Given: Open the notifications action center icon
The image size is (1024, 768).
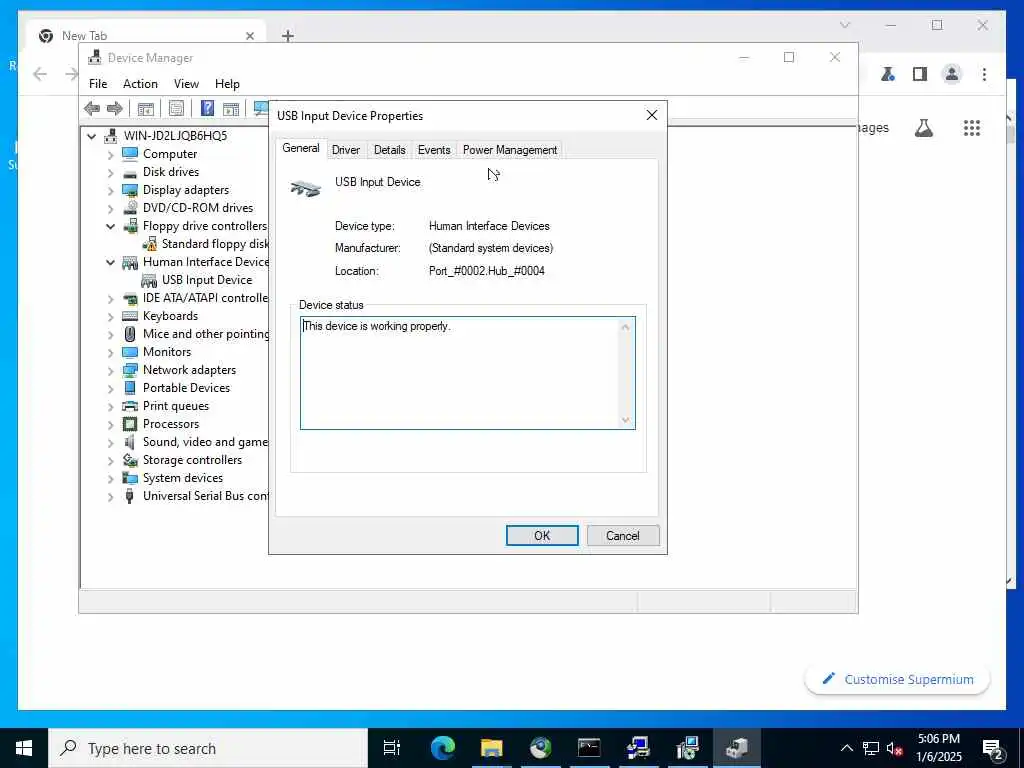Looking at the screenshot, I should [x=993, y=748].
